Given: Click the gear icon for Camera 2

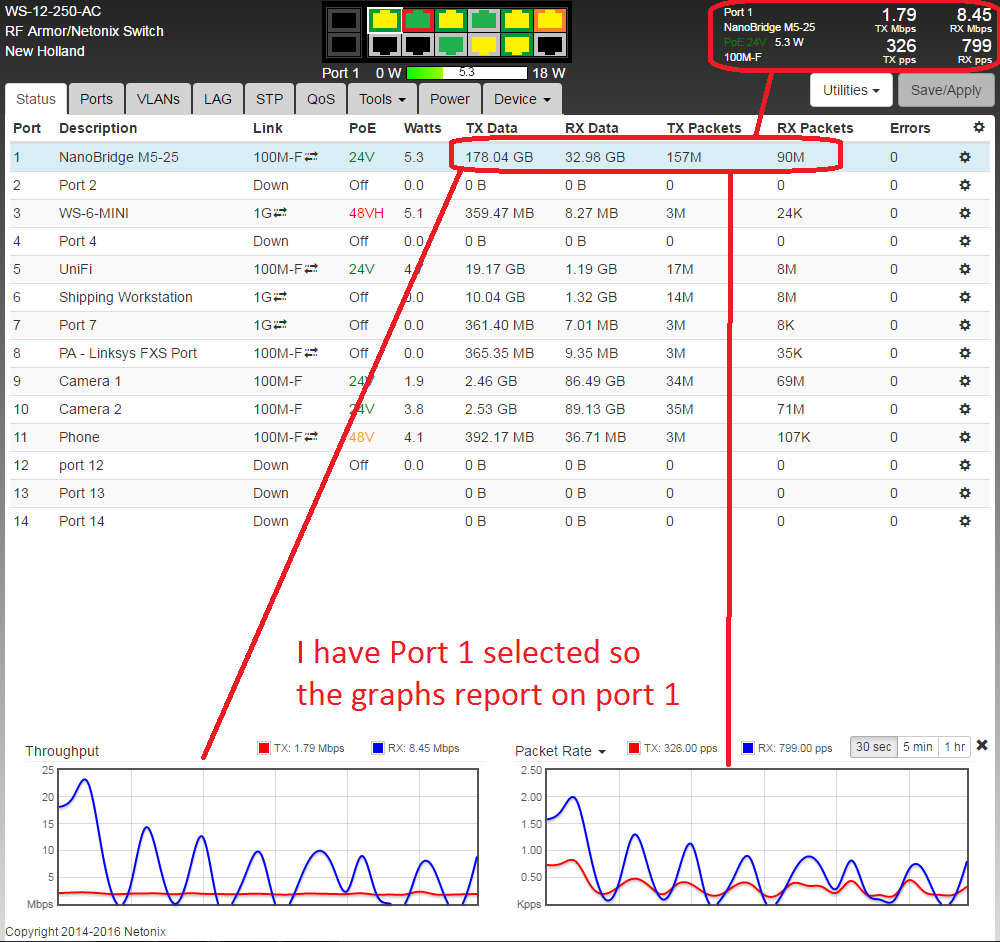Looking at the screenshot, I should click(x=964, y=409).
